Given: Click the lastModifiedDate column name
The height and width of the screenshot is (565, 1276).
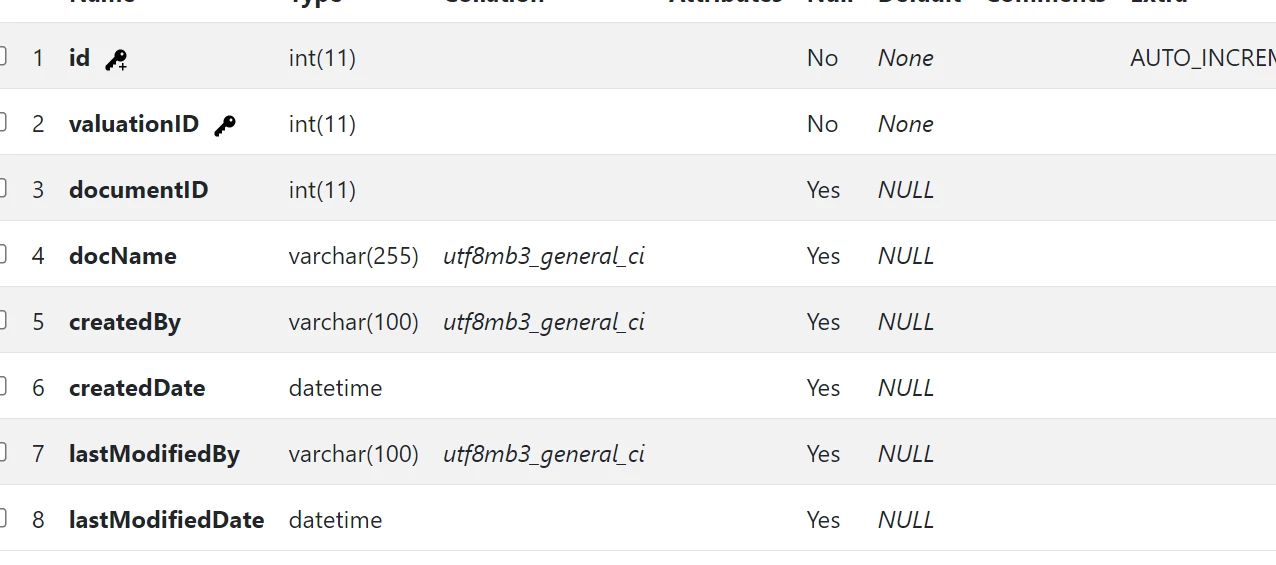Looking at the screenshot, I should pos(167,520).
